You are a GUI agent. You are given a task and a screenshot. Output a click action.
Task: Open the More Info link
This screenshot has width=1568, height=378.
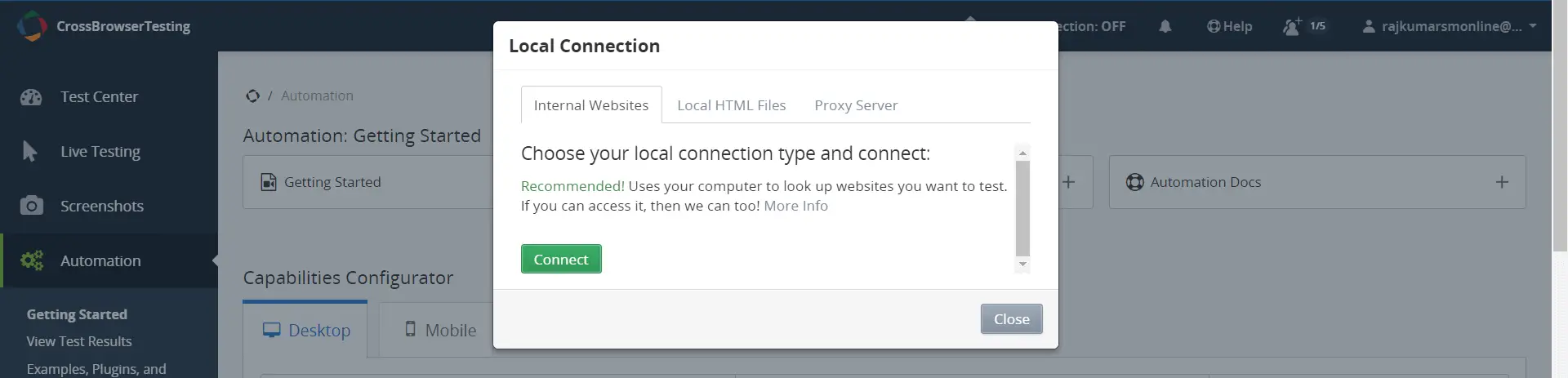pyautogui.click(x=795, y=206)
